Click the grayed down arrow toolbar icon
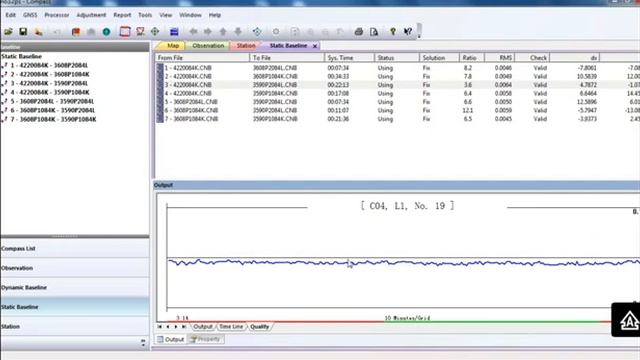This screenshot has width=640, height=360. pyautogui.click(x=238, y=31)
